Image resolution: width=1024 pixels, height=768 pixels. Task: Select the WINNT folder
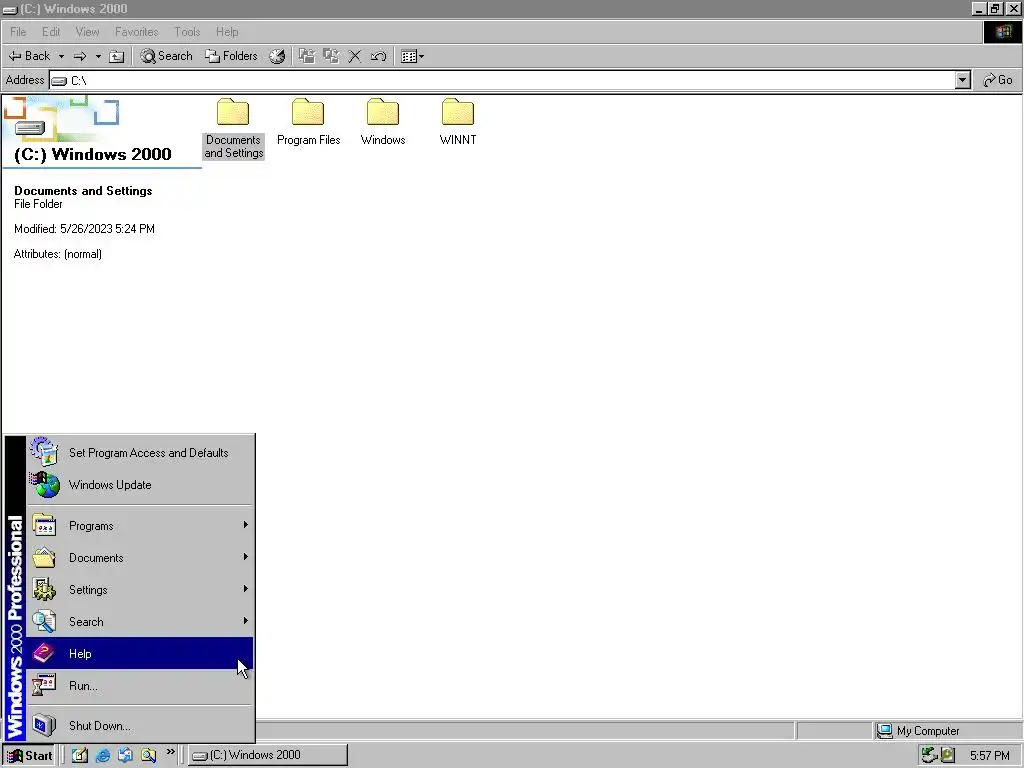tap(458, 123)
